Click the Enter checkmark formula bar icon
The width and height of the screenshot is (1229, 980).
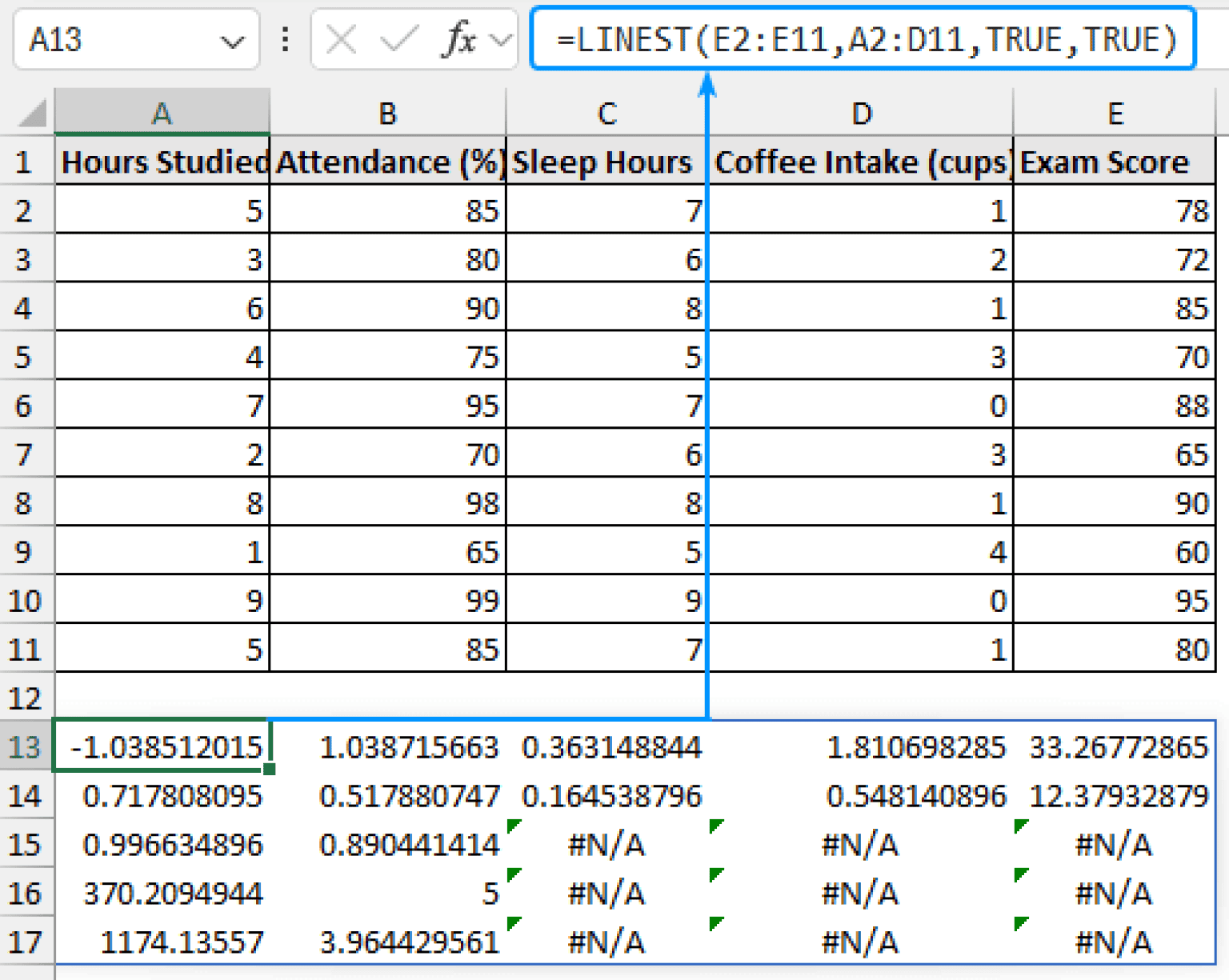(x=400, y=39)
